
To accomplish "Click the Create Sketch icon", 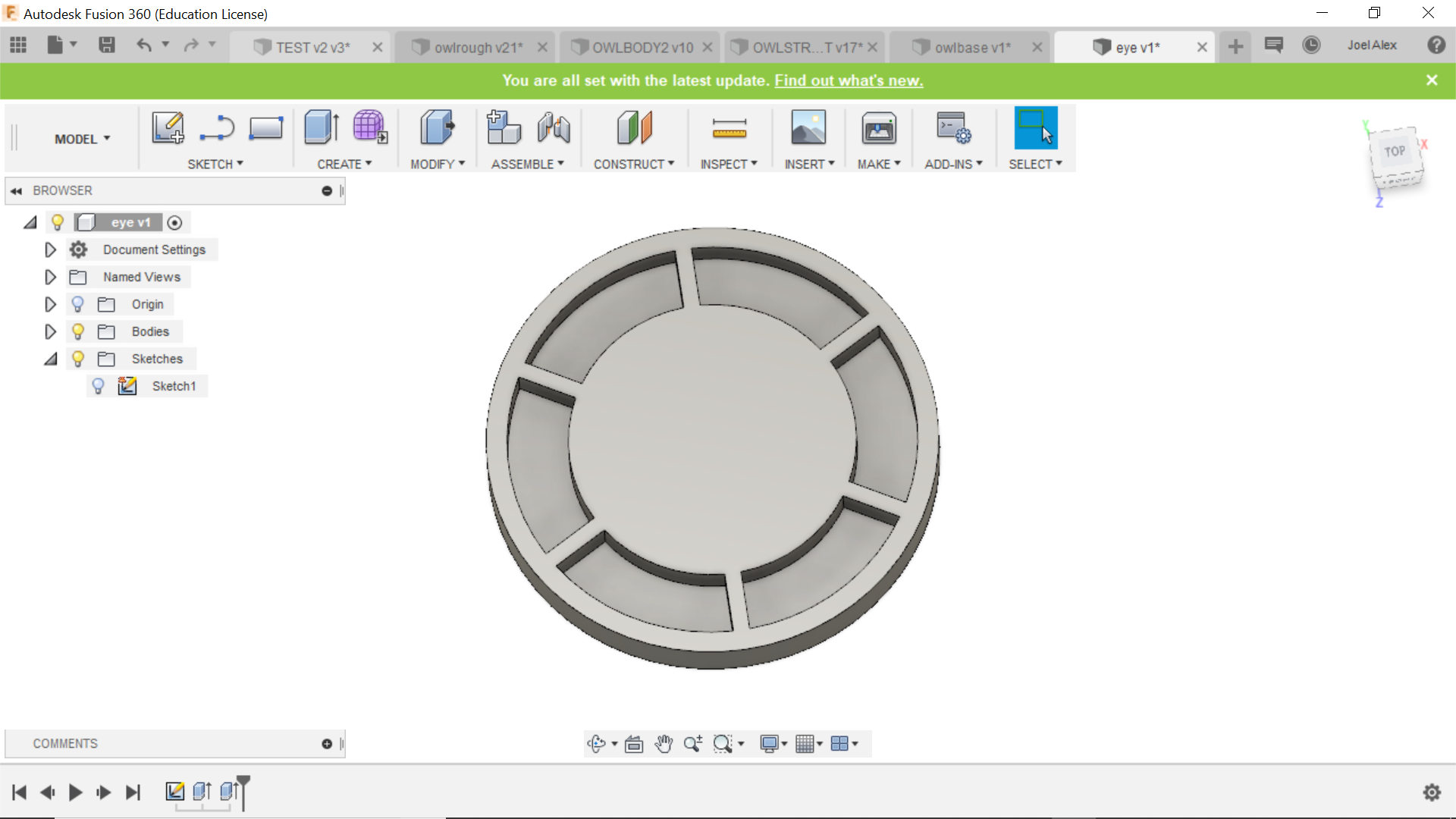I will (x=168, y=127).
